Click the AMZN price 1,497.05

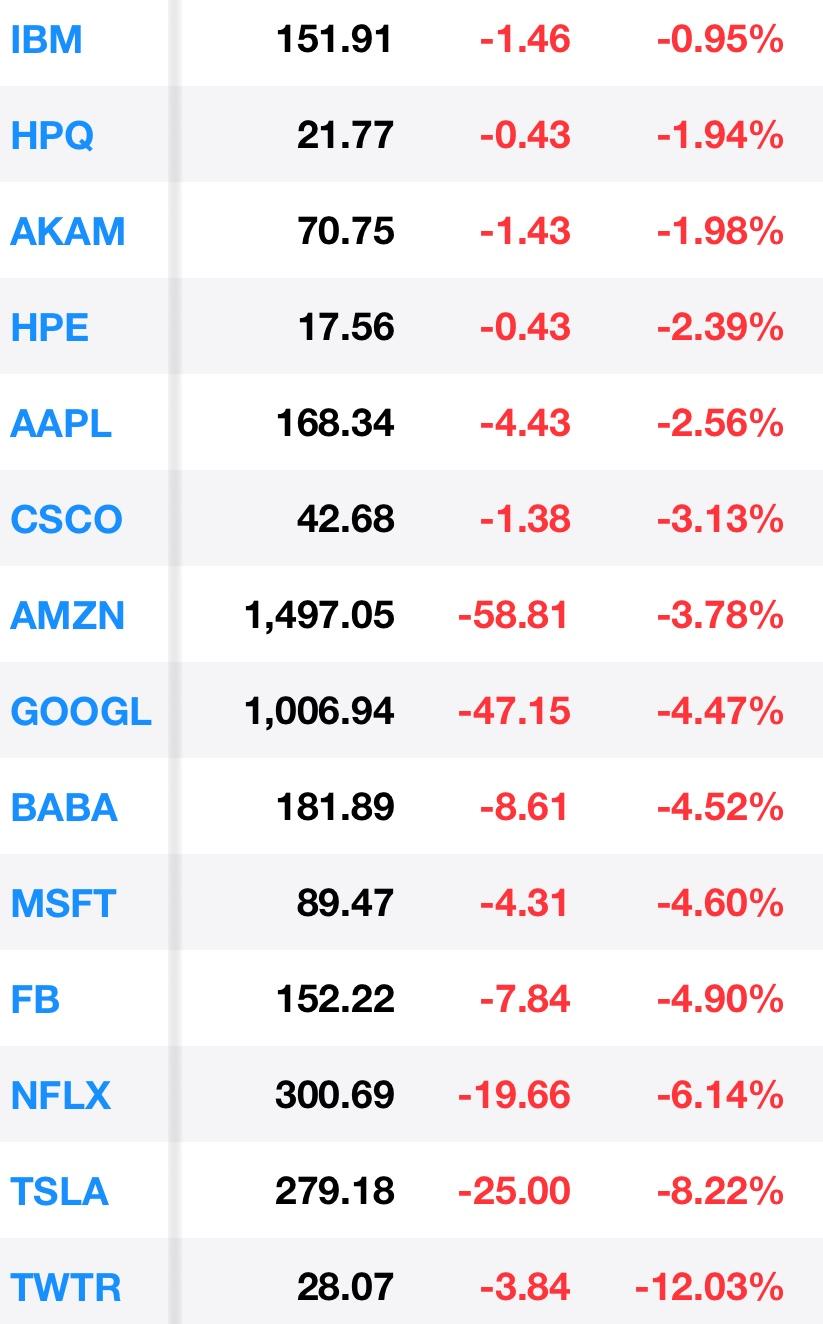(x=319, y=616)
